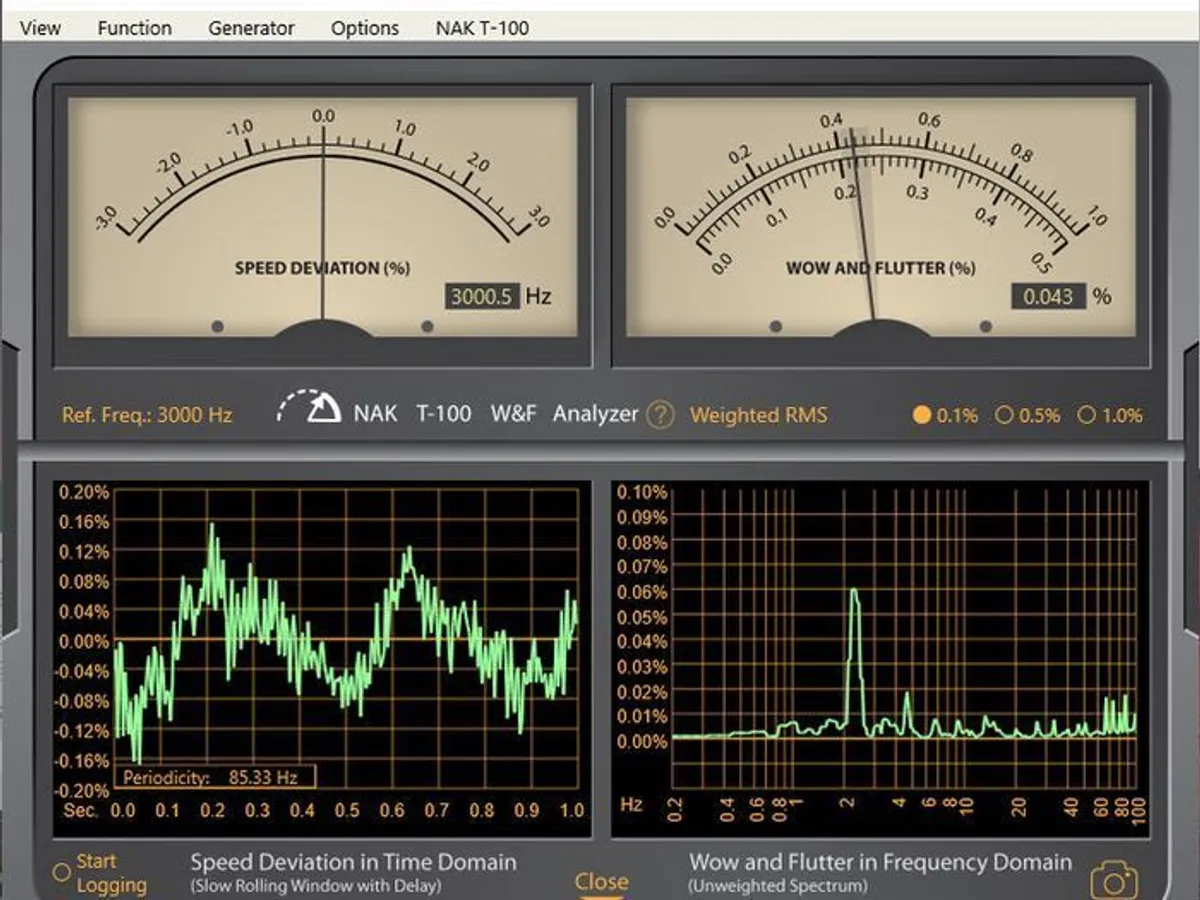Enable Start Logging
This screenshot has height=900, width=1200.
(x=62, y=871)
